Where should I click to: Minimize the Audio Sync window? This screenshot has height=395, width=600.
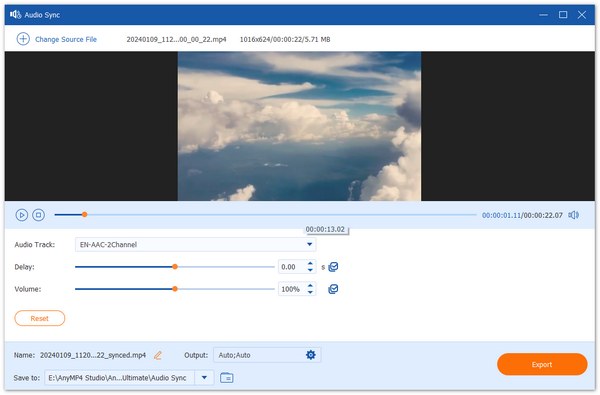pyautogui.click(x=543, y=15)
